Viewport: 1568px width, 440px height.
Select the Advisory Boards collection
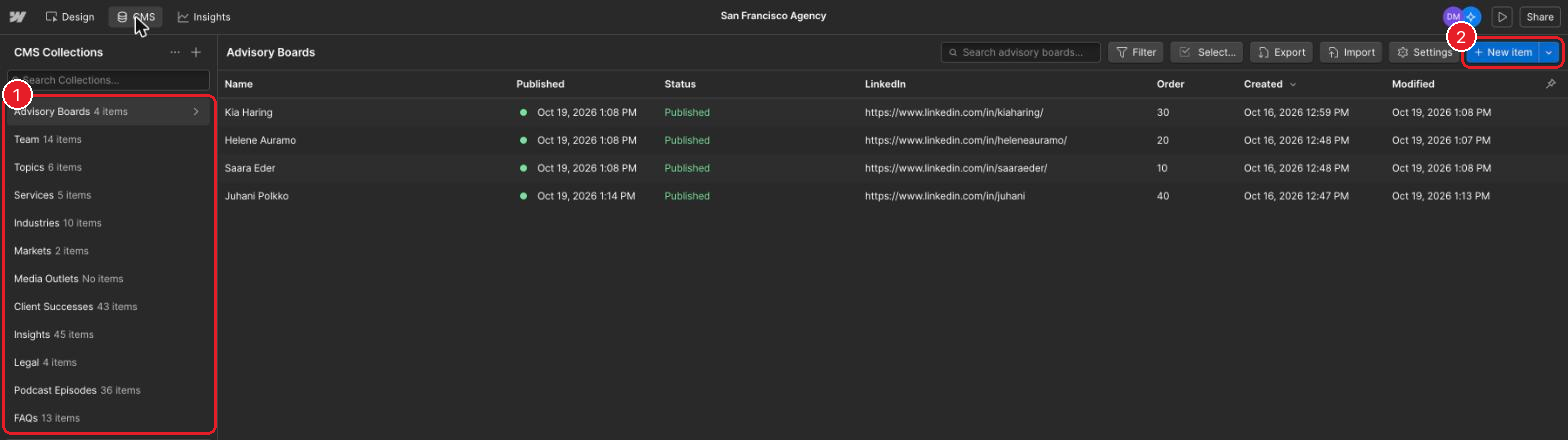[109, 112]
